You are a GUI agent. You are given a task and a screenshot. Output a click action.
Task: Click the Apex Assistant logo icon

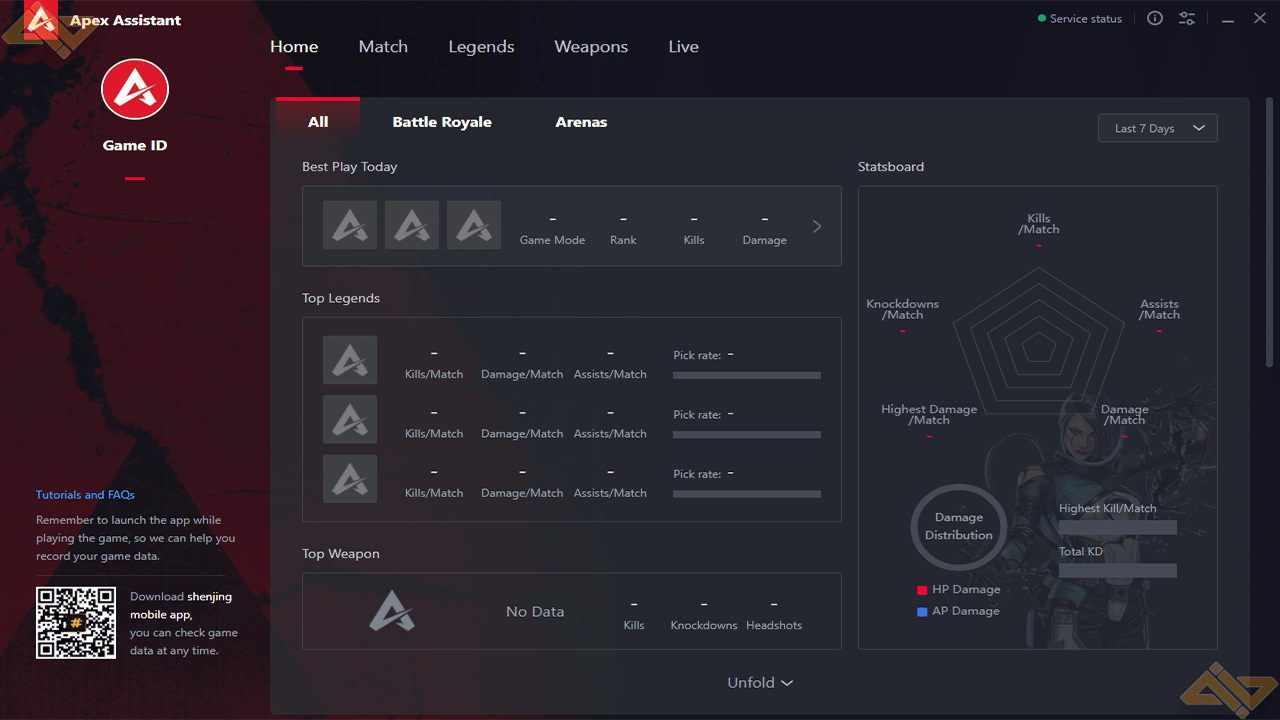pyautogui.click(x=41, y=20)
